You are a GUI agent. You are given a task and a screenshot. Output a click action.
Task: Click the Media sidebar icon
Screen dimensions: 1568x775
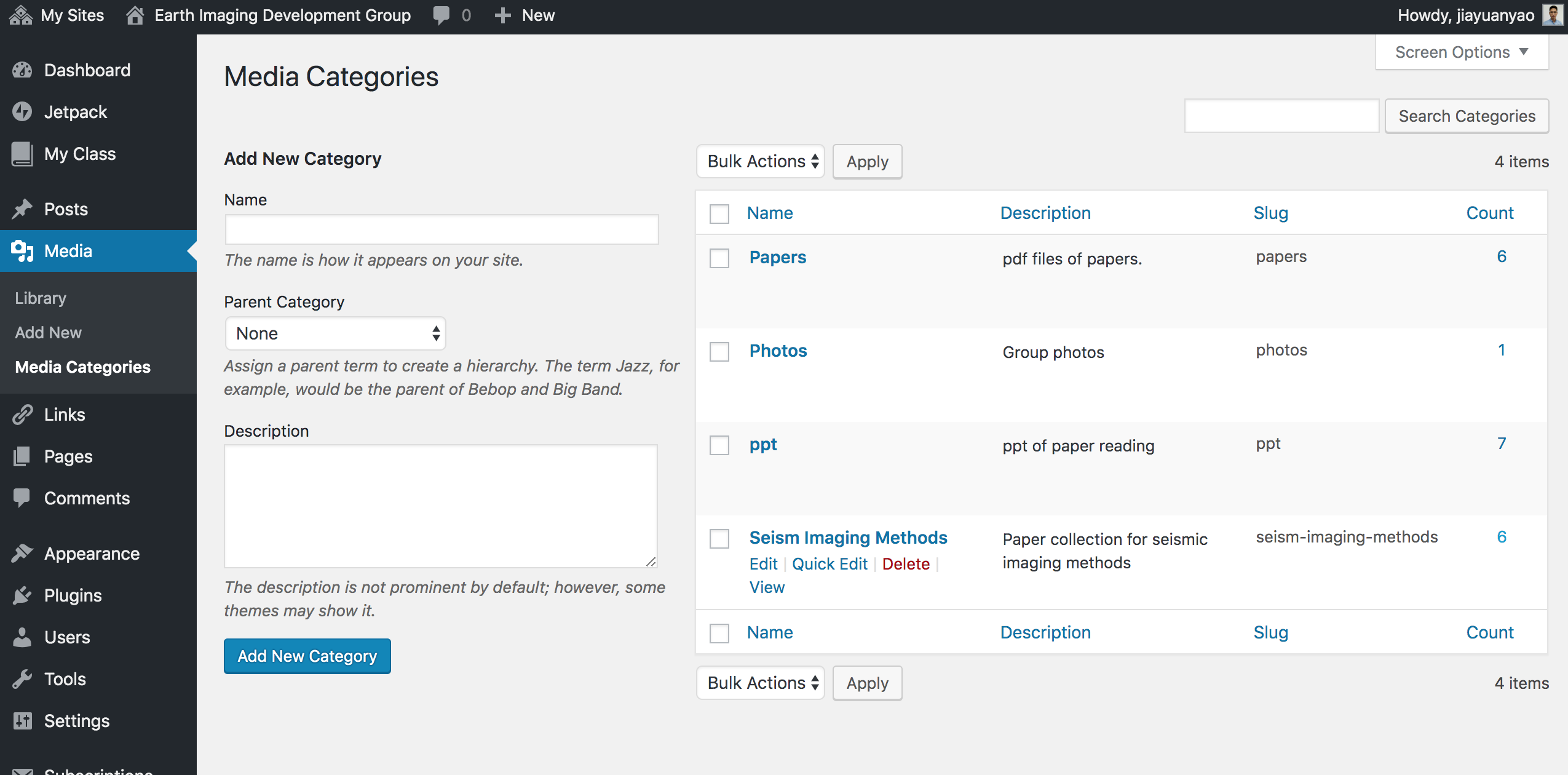point(22,251)
